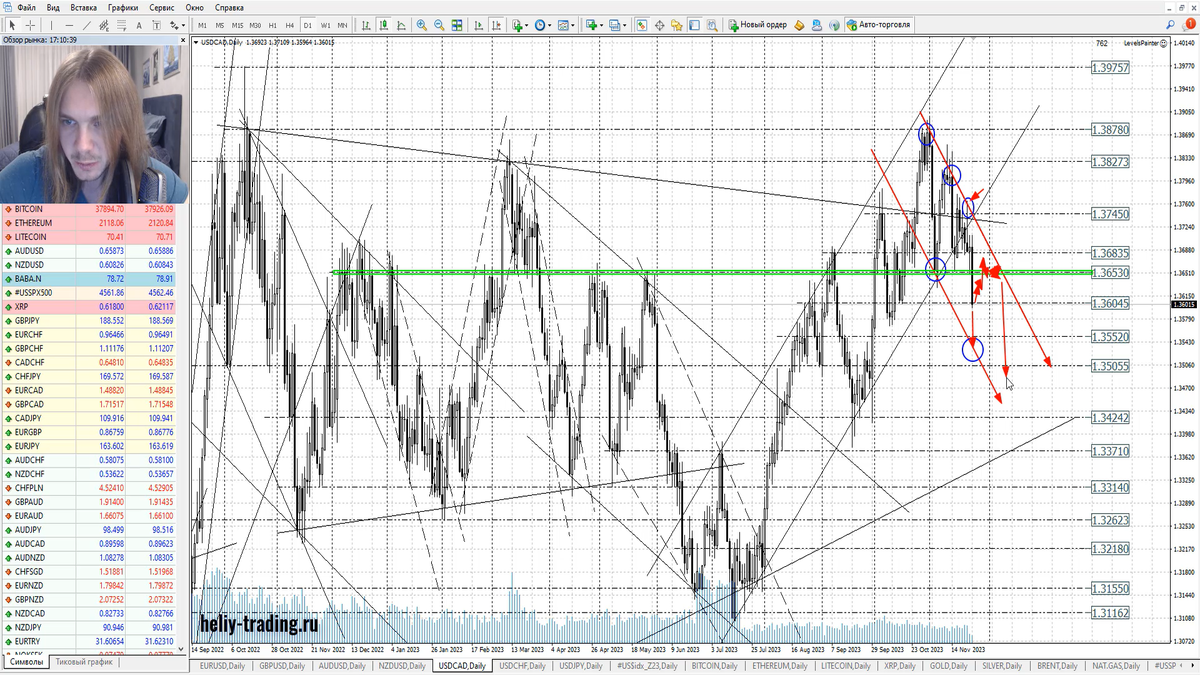Toggle the Navigator panel (star folder)
Viewport: 1200px width, 675px height.
click(676, 24)
